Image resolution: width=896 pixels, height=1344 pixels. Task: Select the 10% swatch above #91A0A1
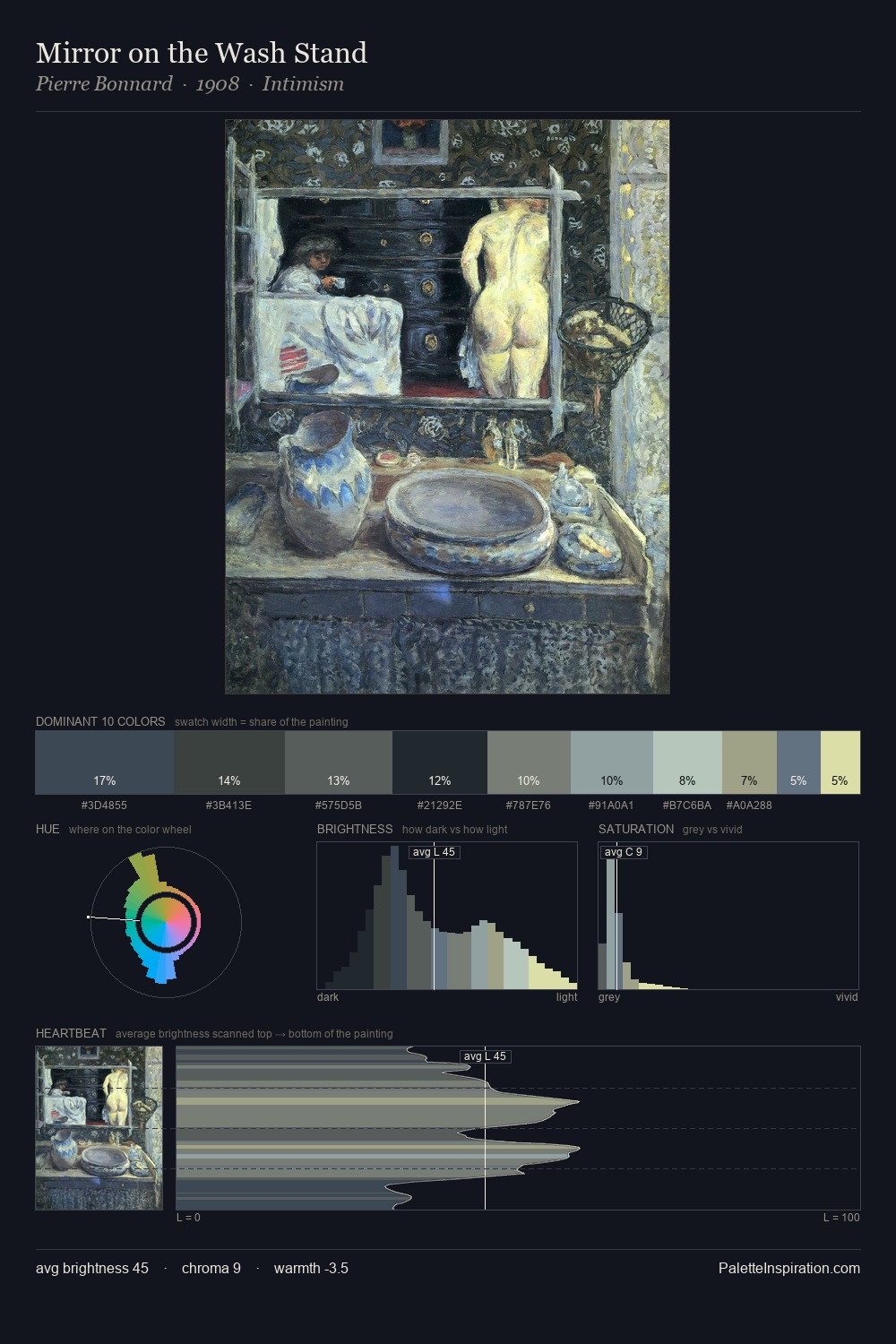click(x=612, y=762)
